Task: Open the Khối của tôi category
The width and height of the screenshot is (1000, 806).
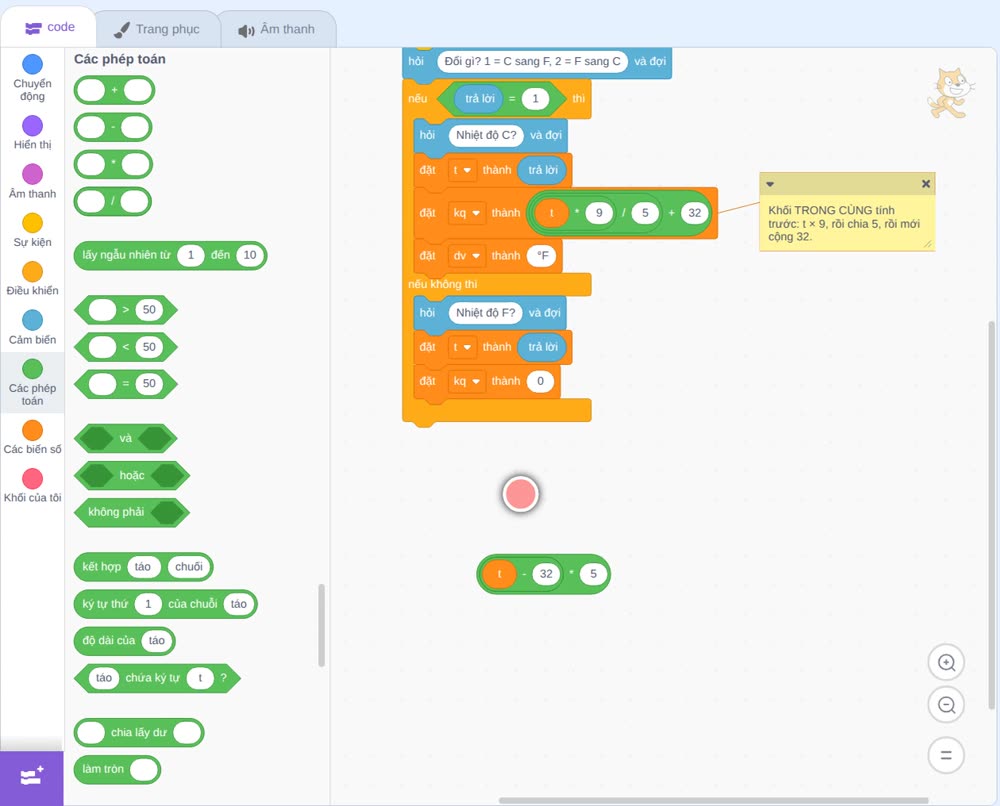Action: click(x=32, y=486)
